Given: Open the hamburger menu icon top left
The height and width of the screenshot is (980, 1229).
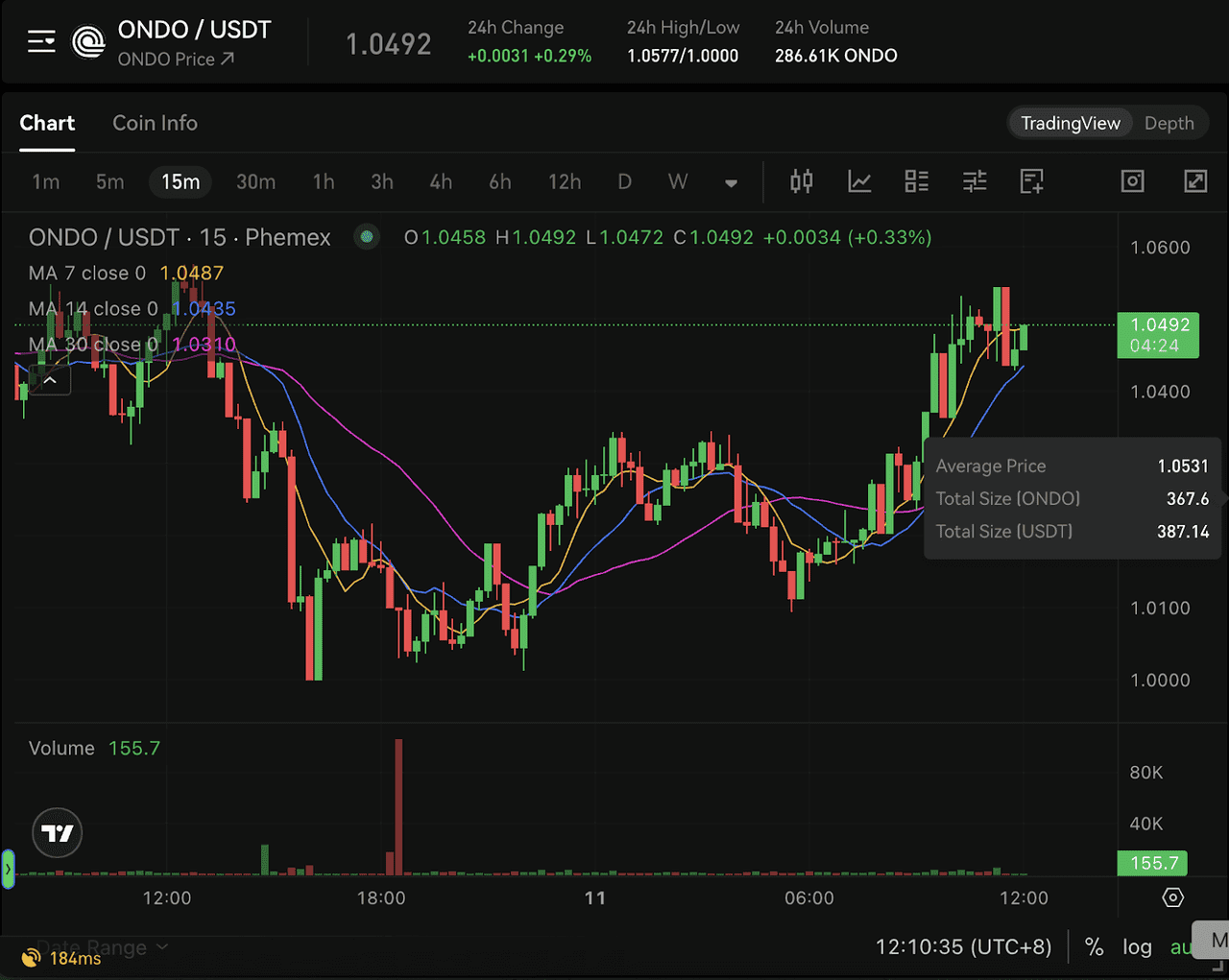Looking at the screenshot, I should [x=40, y=40].
